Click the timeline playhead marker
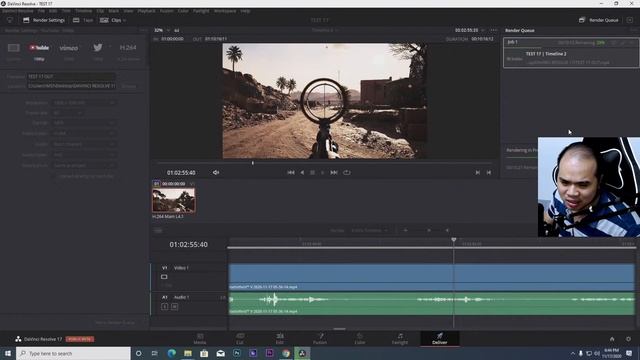Viewport: 640px width, 360px height. [x=453, y=240]
